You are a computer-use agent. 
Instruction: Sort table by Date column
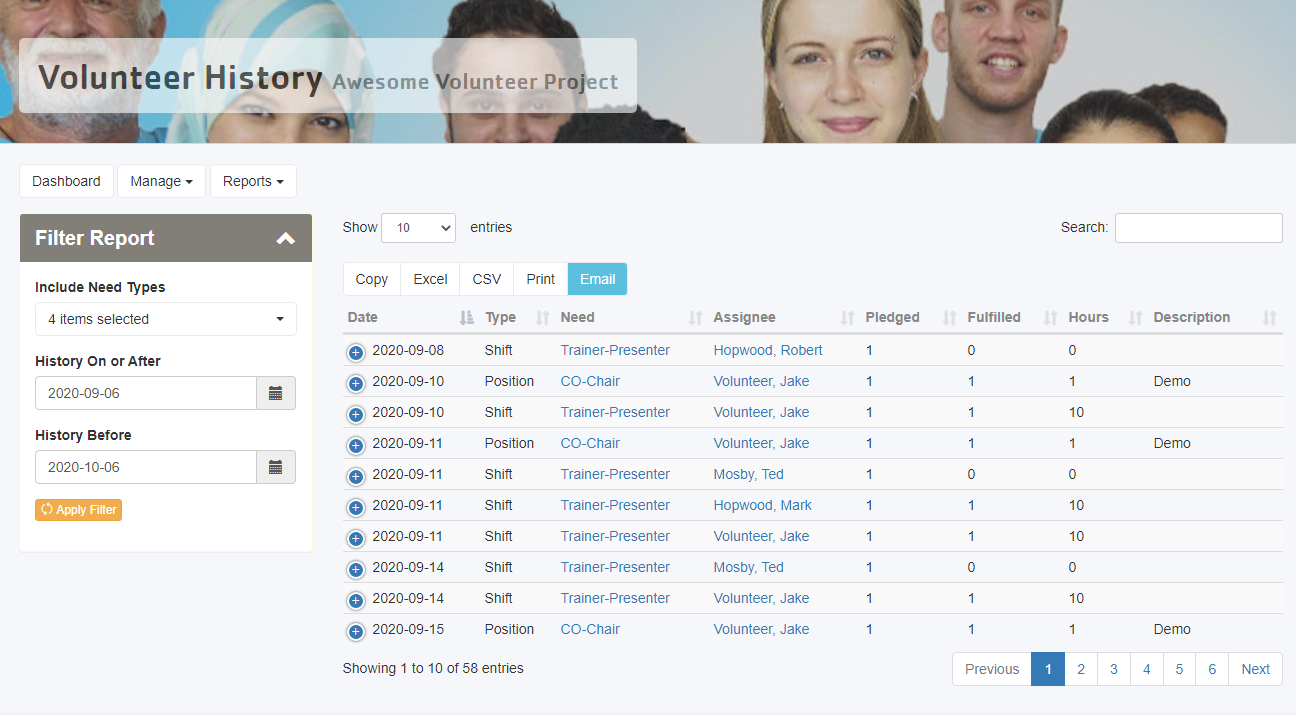click(363, 317)
